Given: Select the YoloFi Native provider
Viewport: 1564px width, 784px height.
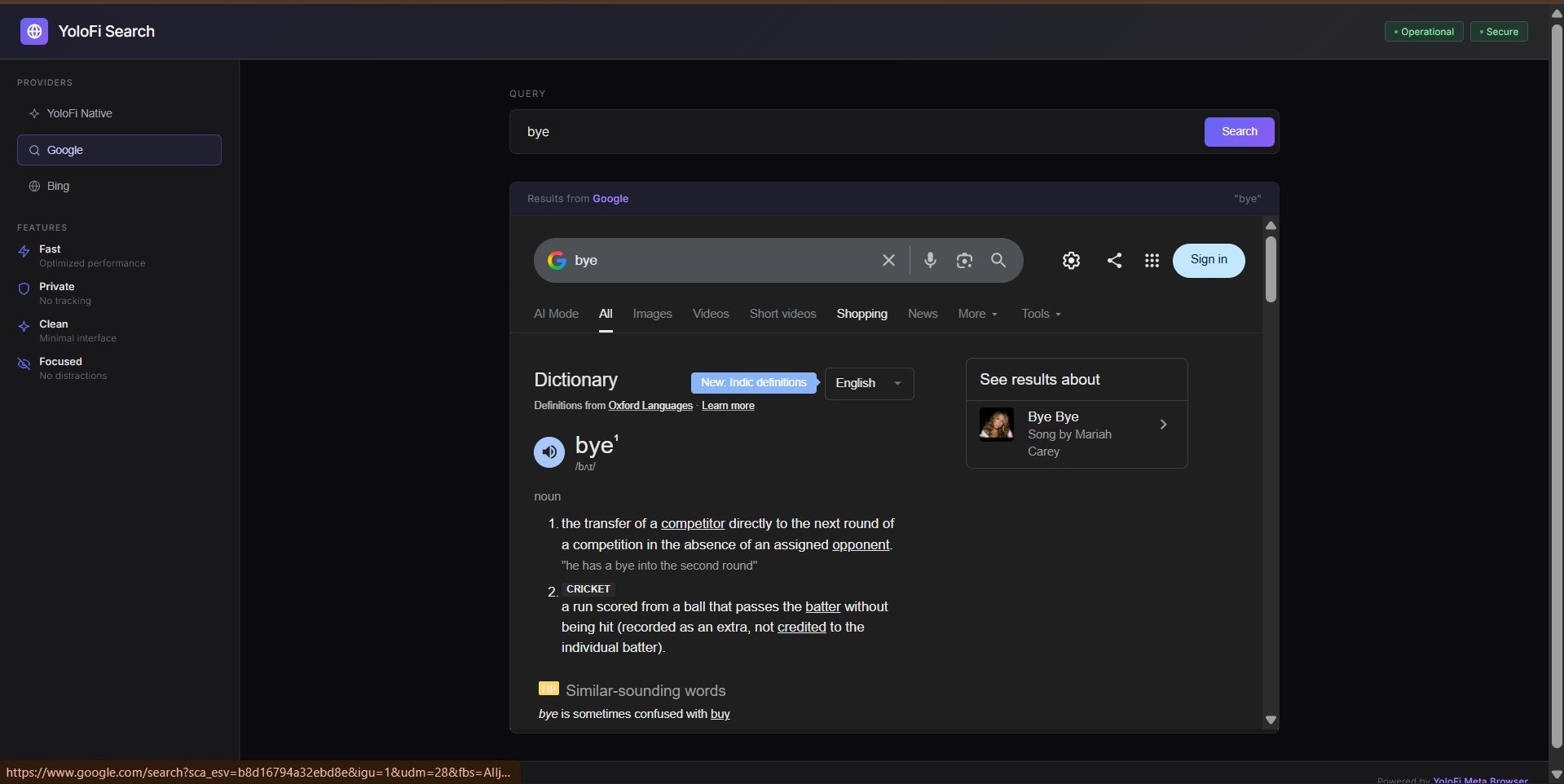Looking at the screenshot, I should pos(119,113).
